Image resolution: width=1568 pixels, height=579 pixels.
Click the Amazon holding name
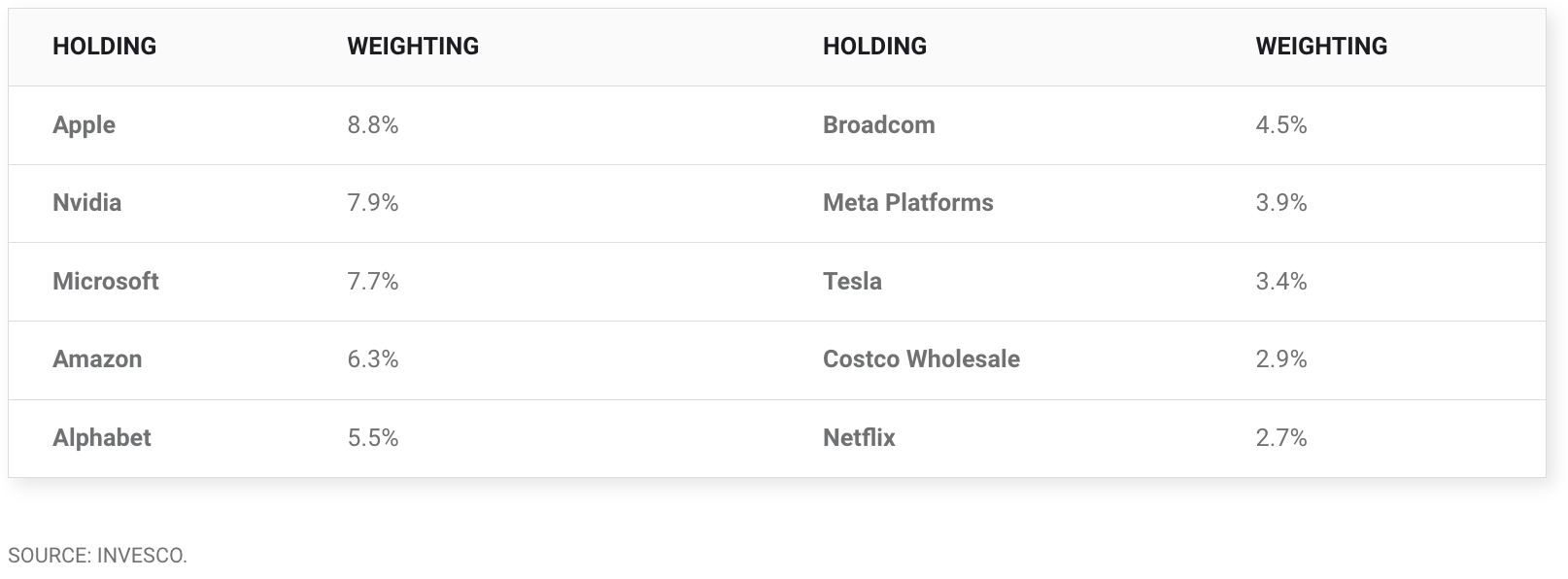[97, 359]
